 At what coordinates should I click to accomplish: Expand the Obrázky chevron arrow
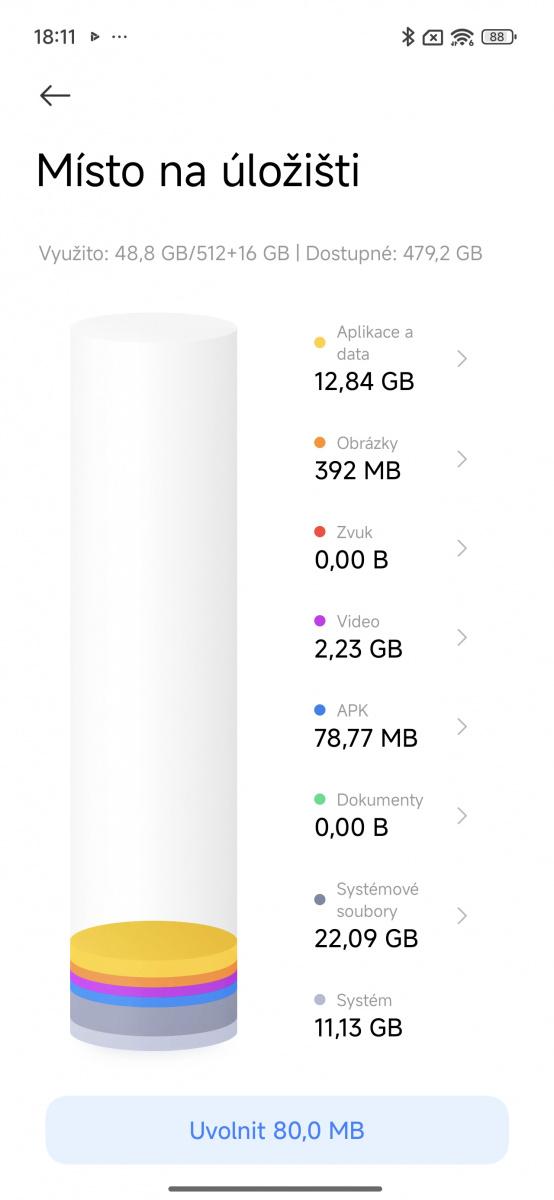[x=462, y=458]
